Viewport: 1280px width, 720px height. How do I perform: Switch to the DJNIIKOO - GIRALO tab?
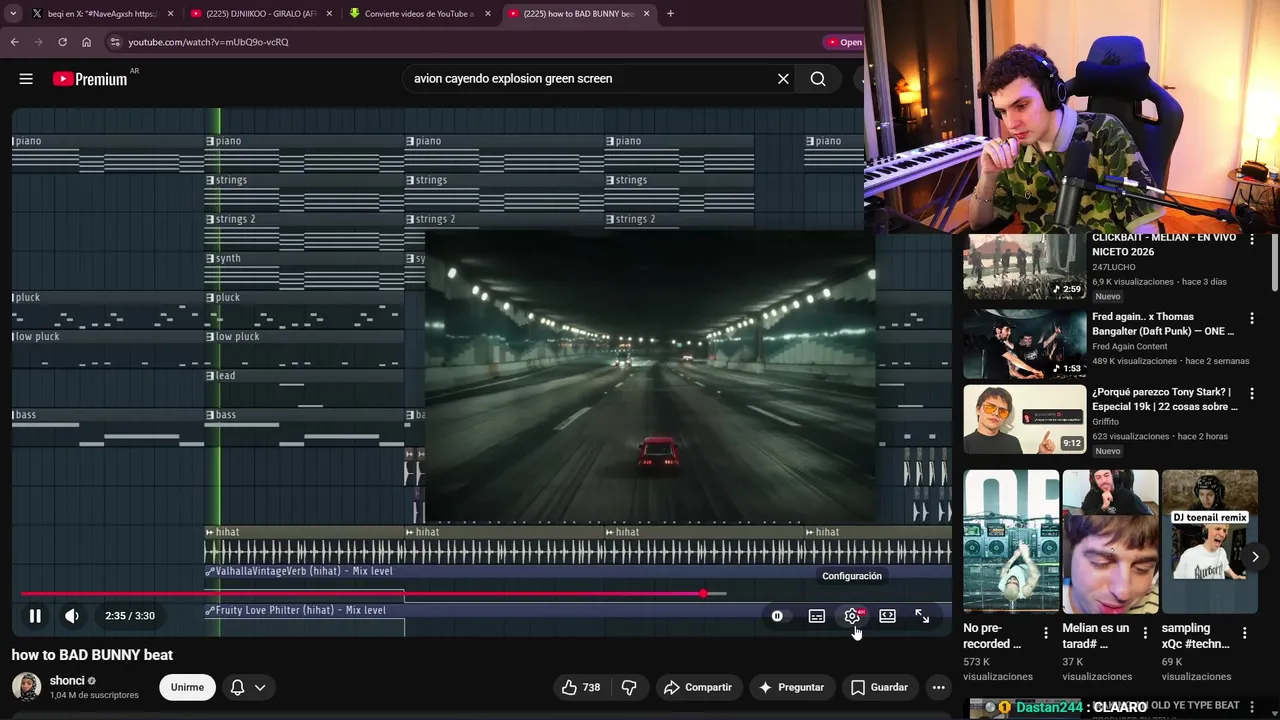[x=262, y=14]
